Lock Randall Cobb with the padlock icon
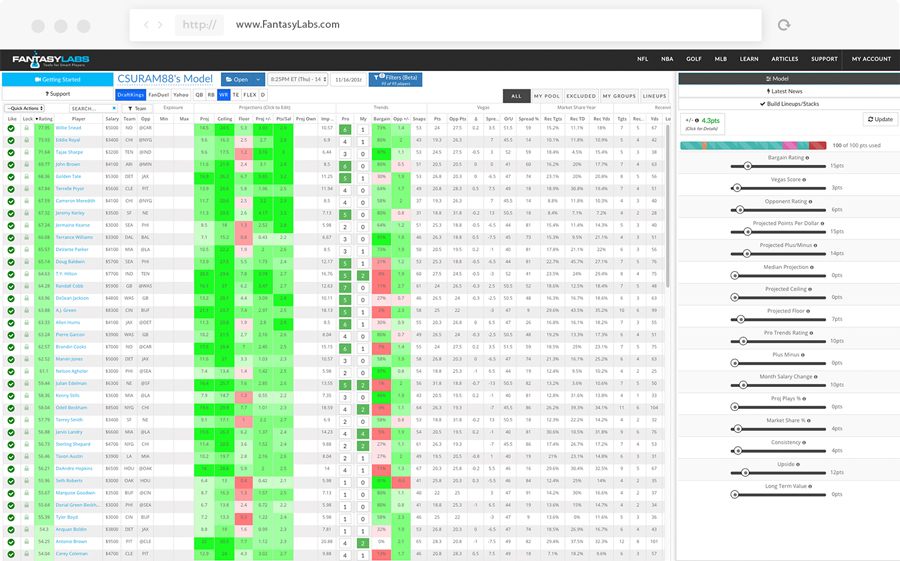This screenshot has height=561, width=900. tap(26, 286)
